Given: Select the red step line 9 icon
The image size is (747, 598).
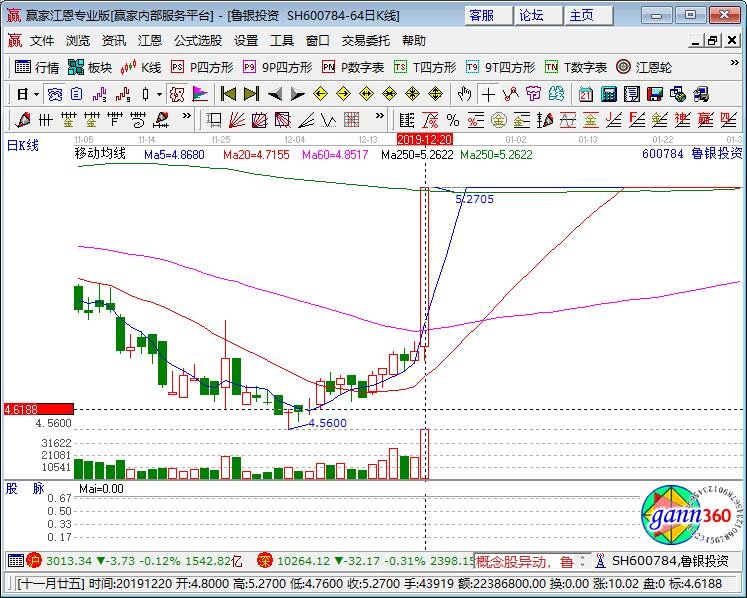Looking at the screenshot, I should coord(122,94).
